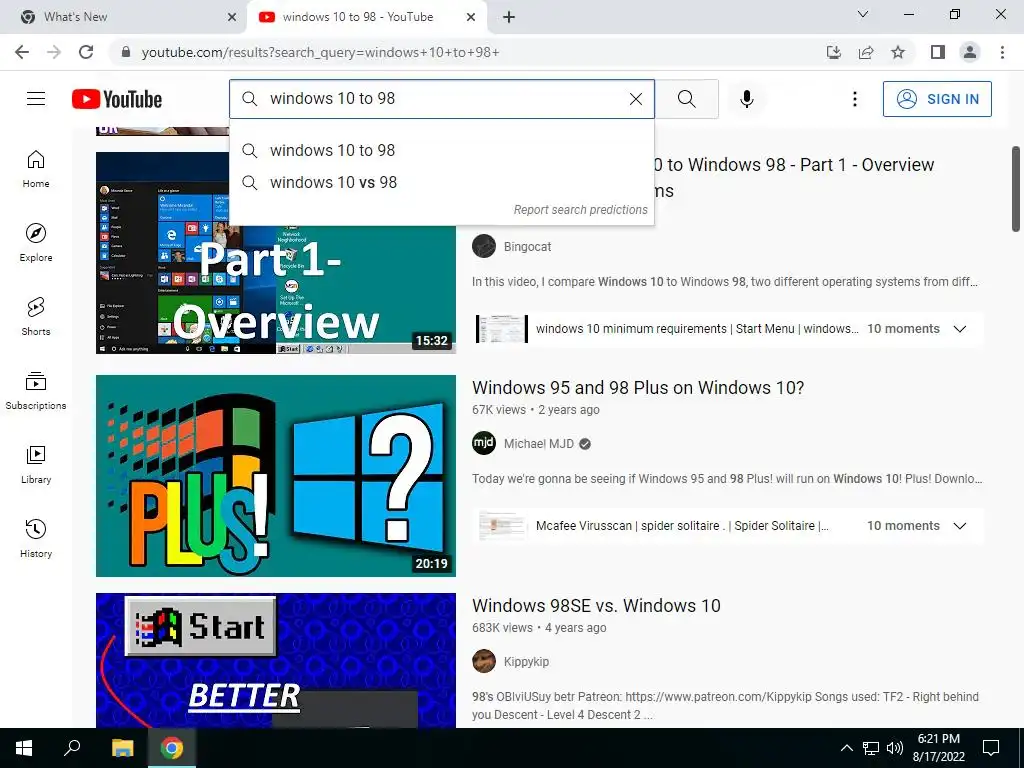
Task: Open the Home sidebar item
Action: 36,169
